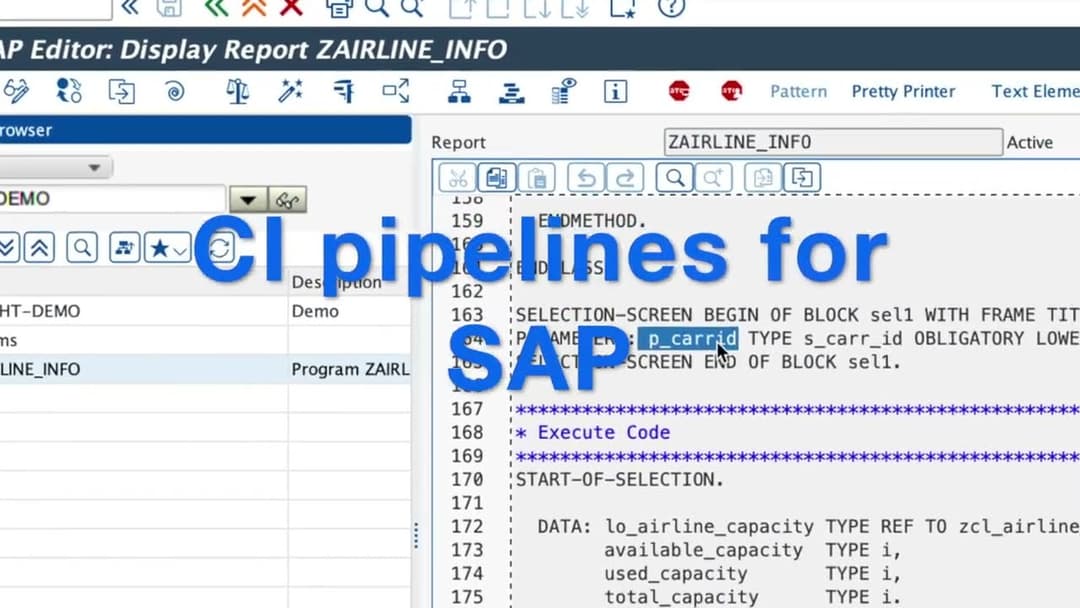1080x608 pixels.
Task: Click the 'Active' status text
Action: coord(1030,143)
